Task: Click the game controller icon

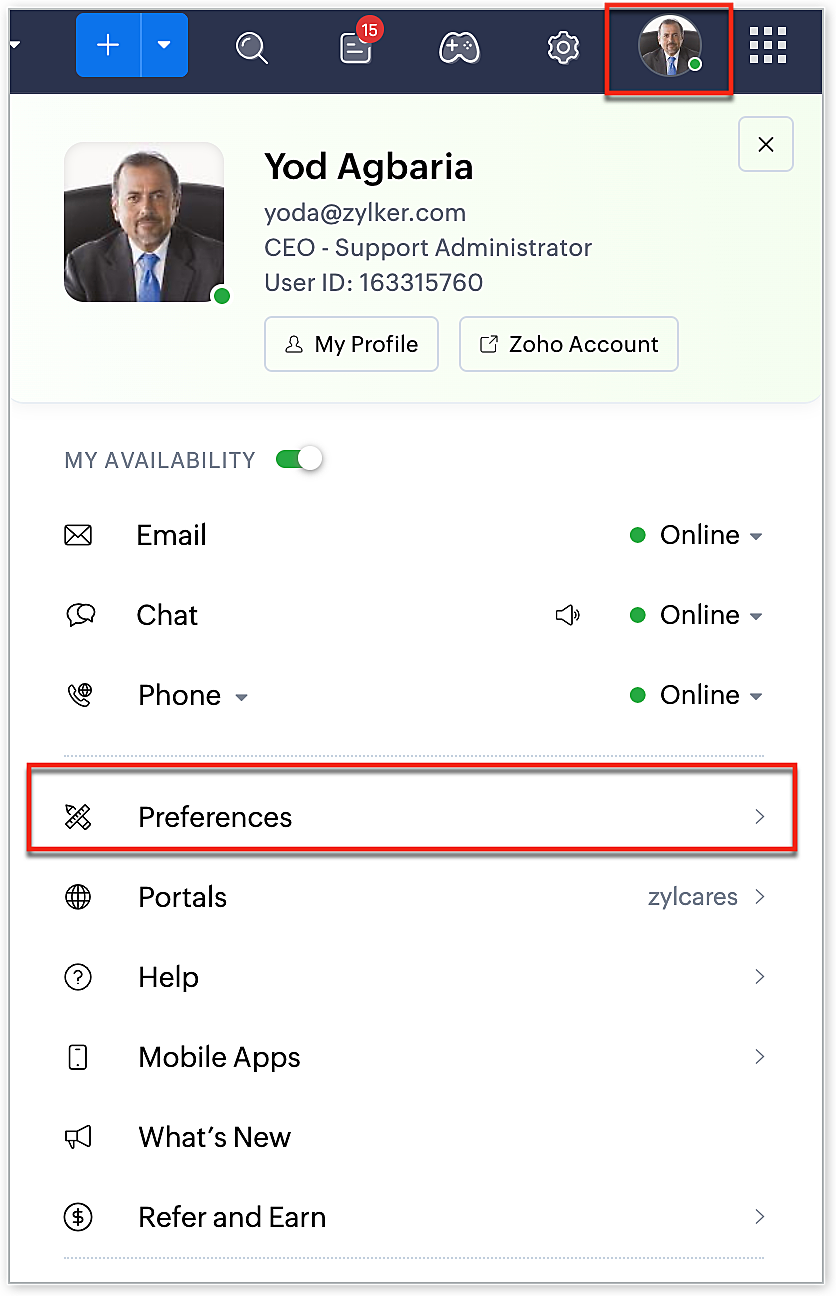Action: [x=460, y=47]
